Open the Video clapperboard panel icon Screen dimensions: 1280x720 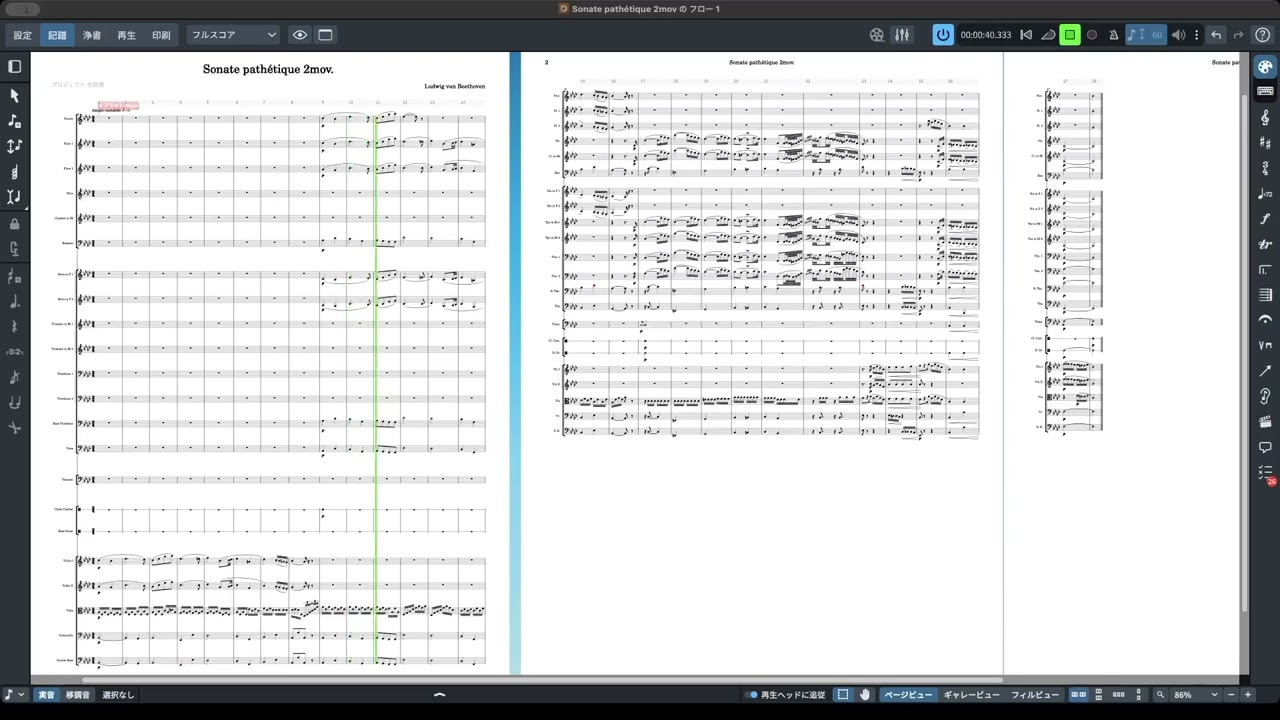1265,421
